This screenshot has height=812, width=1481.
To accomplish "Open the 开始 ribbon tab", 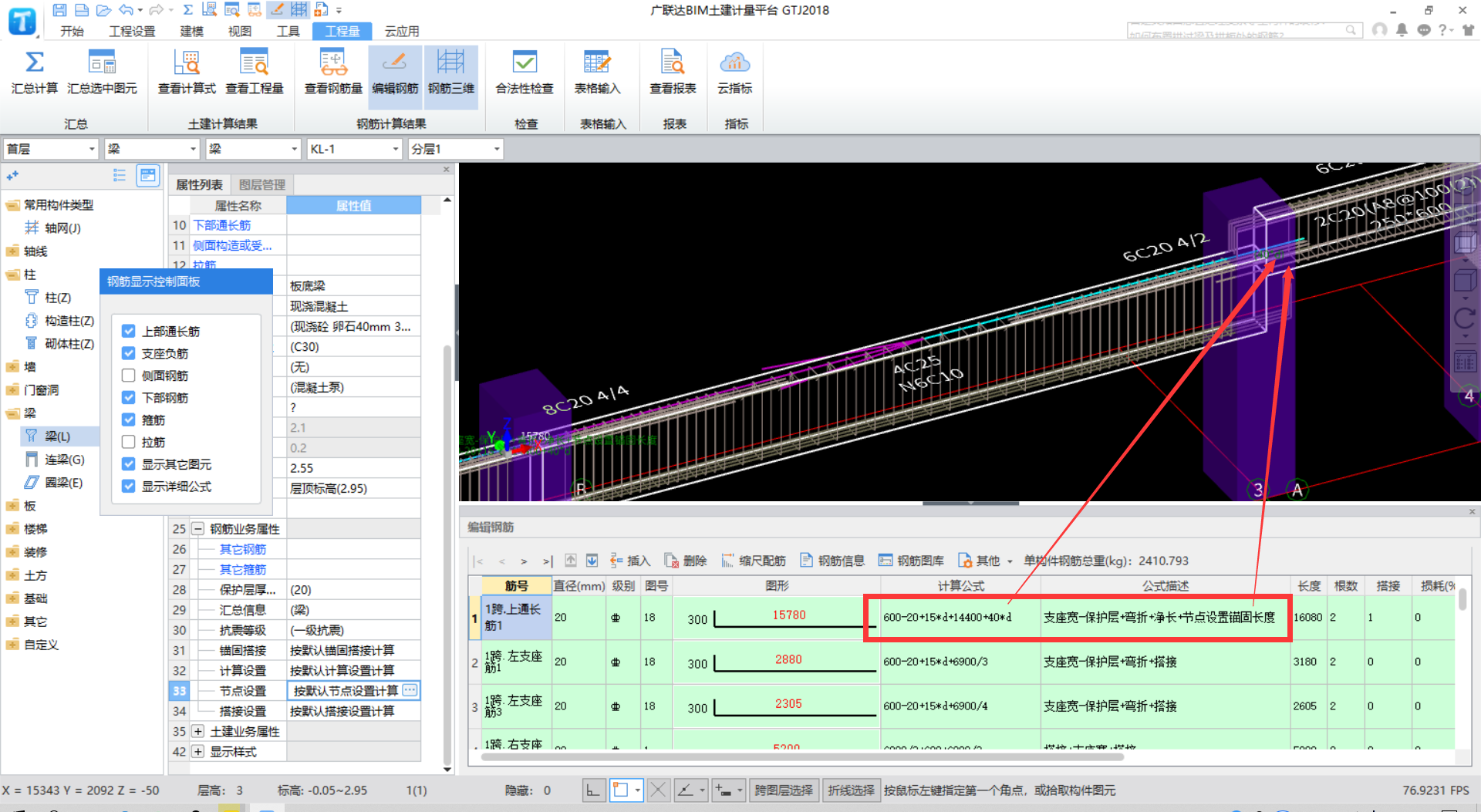I will coord(72,31).
